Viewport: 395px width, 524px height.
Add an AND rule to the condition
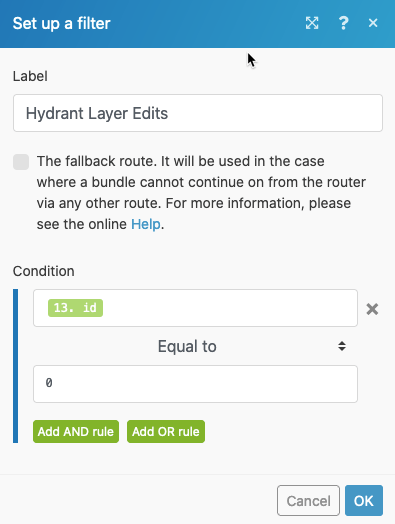coord(76,431)
